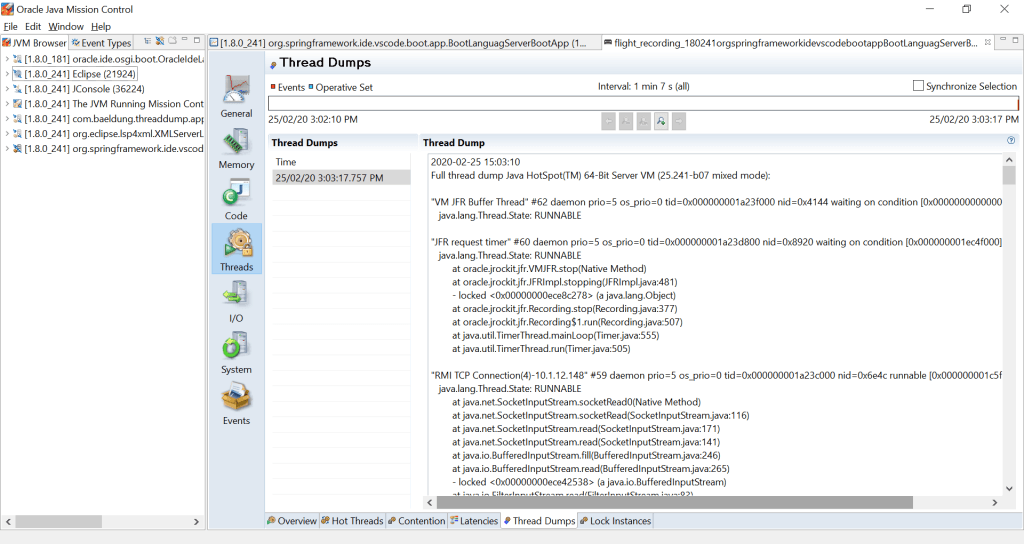Screen dimensions: 1024x544
Task: Click the second greyed range navigator button
Action: 626,121
